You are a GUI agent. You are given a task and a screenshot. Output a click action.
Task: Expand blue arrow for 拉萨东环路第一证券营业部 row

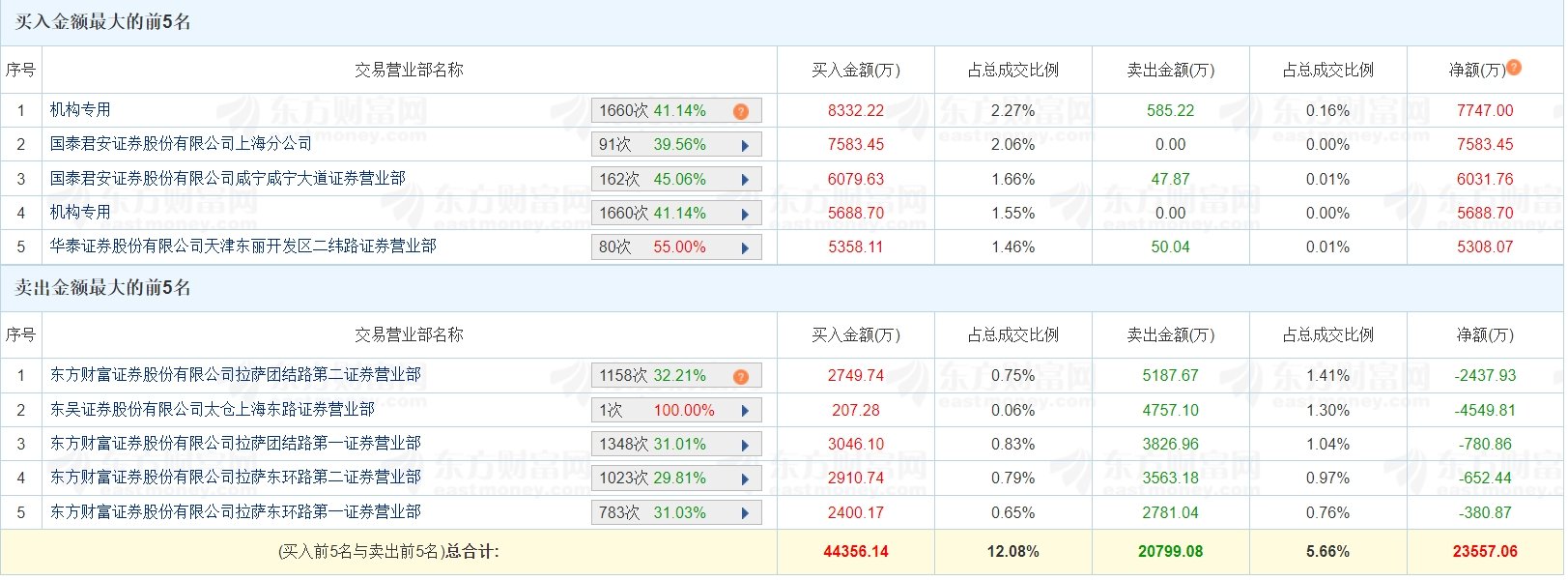pyautogui.click(x=745, y=513)
